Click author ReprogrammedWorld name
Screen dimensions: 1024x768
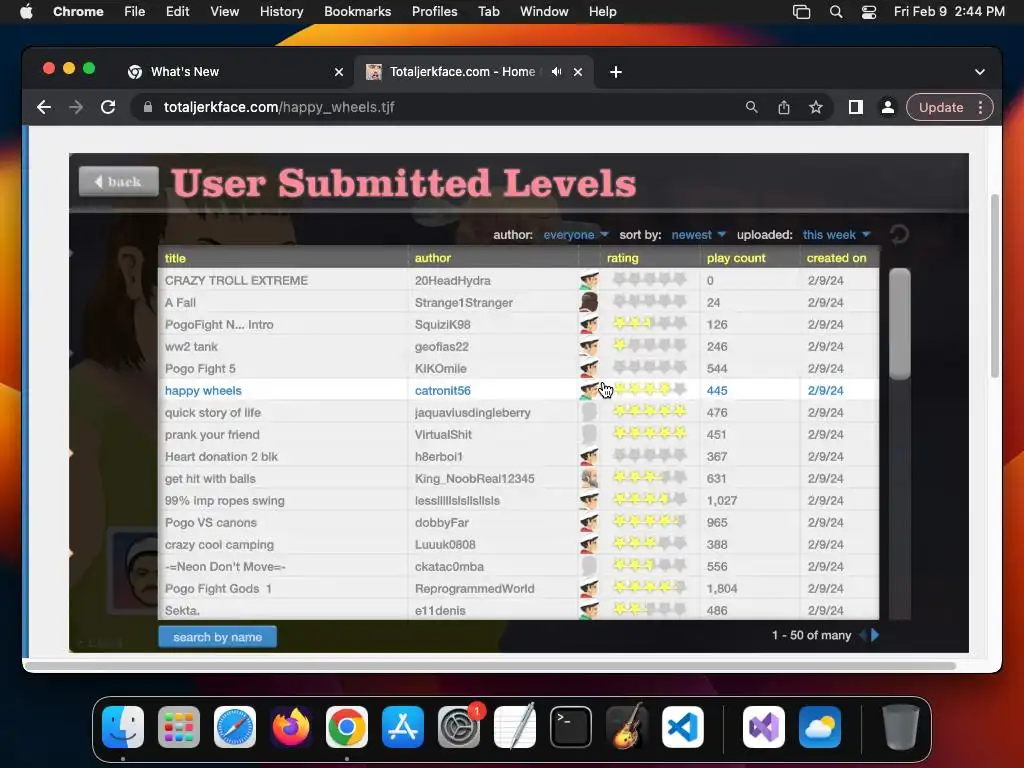point(474,588)
